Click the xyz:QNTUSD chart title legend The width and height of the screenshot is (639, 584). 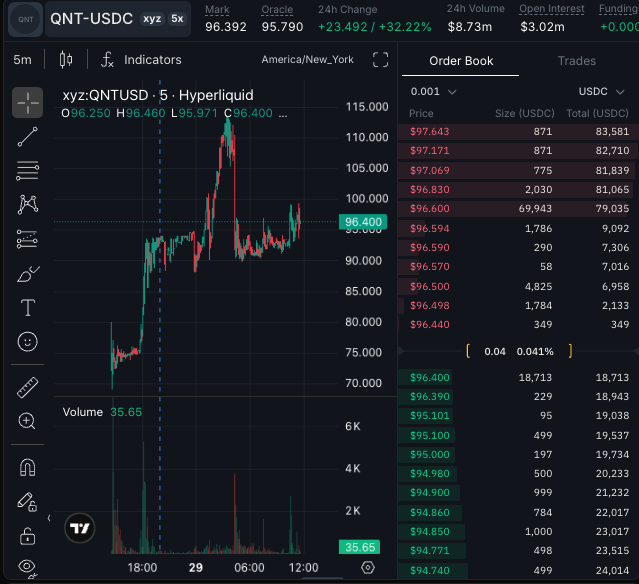pos(158,95)
